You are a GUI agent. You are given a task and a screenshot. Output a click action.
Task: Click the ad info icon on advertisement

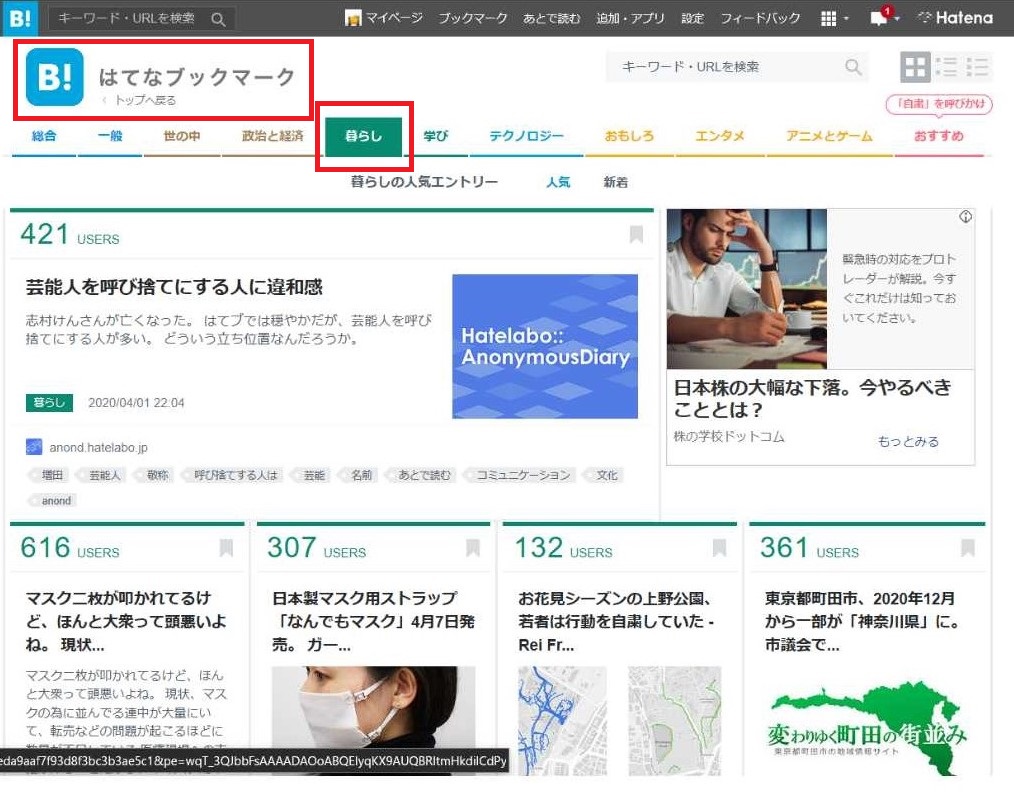tap(965, 217)
